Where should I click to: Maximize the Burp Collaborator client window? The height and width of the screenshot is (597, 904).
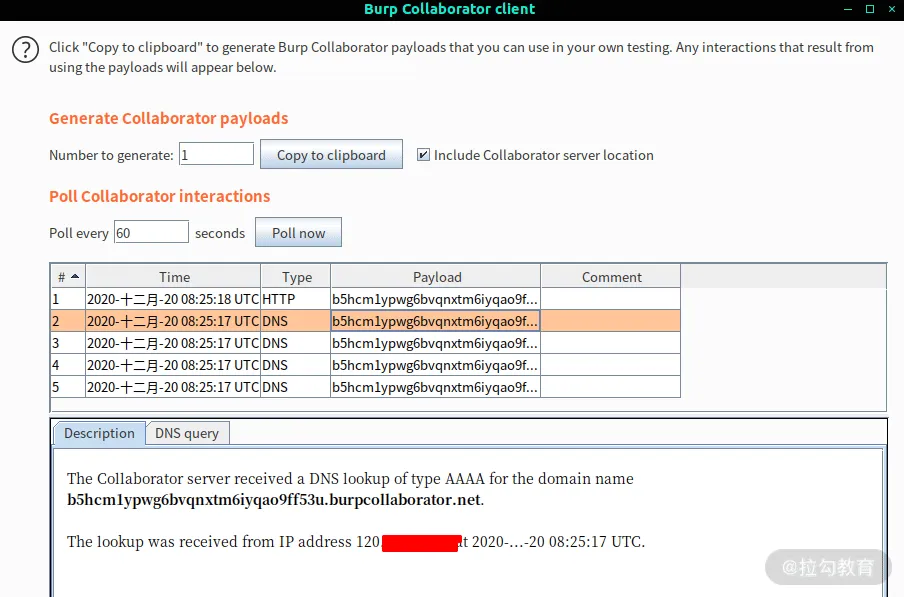(870, 9)
